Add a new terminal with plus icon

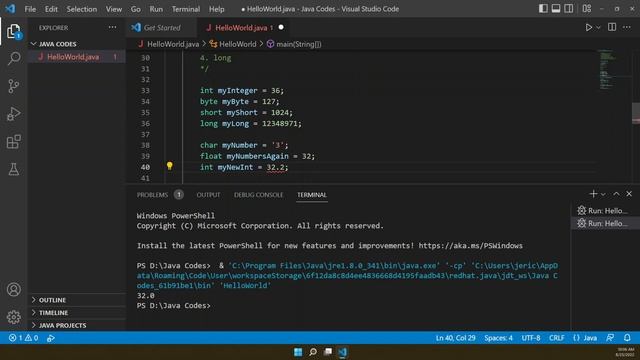(x=593, y=194)
